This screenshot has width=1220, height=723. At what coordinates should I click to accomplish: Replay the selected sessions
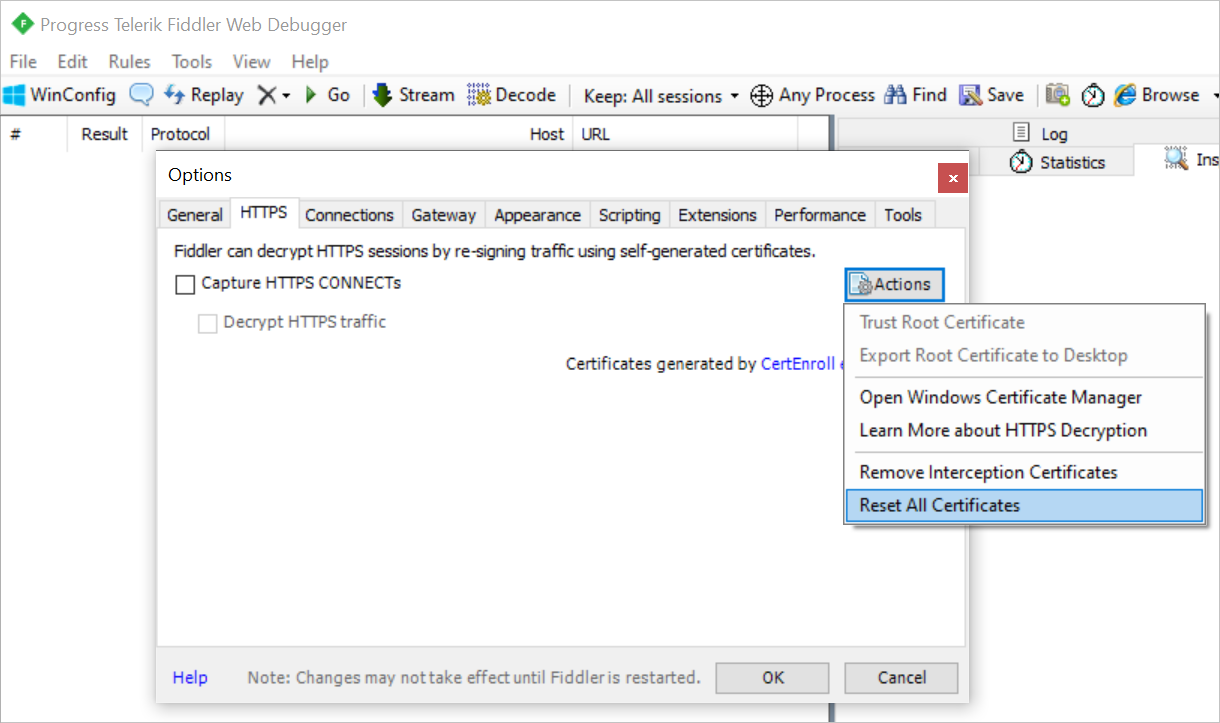(x=204, y=95)
